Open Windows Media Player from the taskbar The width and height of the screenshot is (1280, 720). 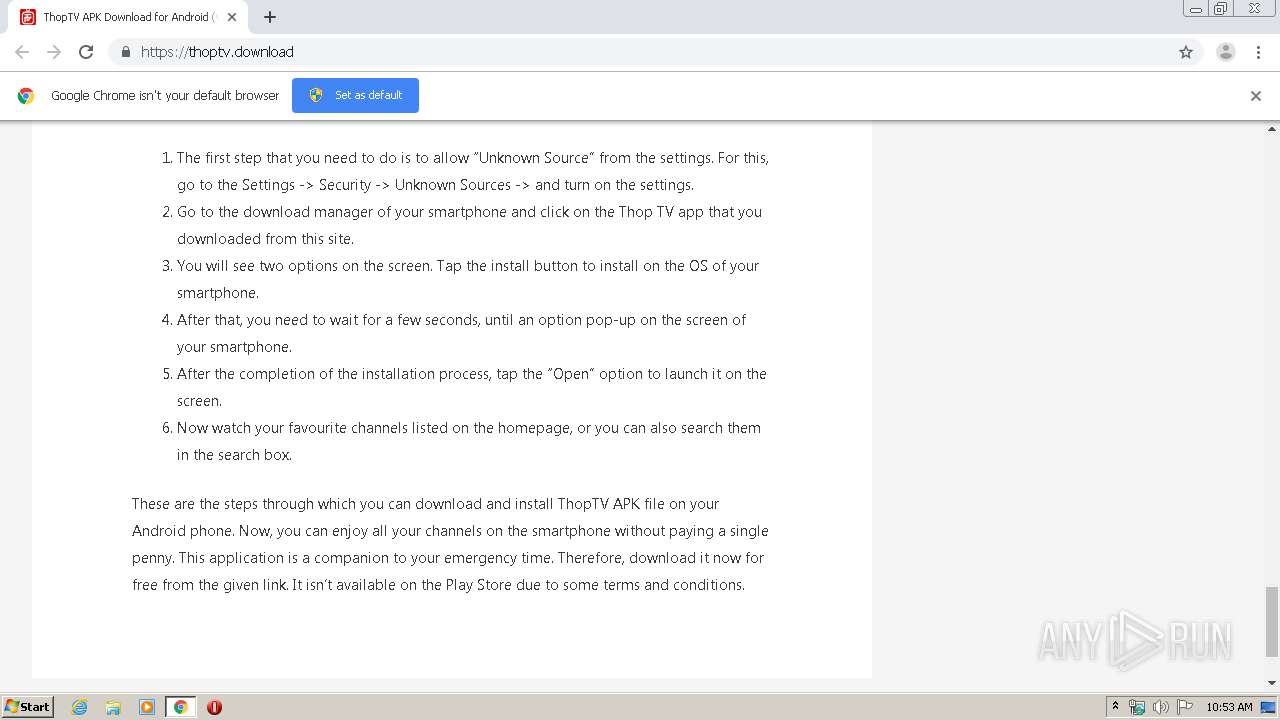click(x=147, y=707)
